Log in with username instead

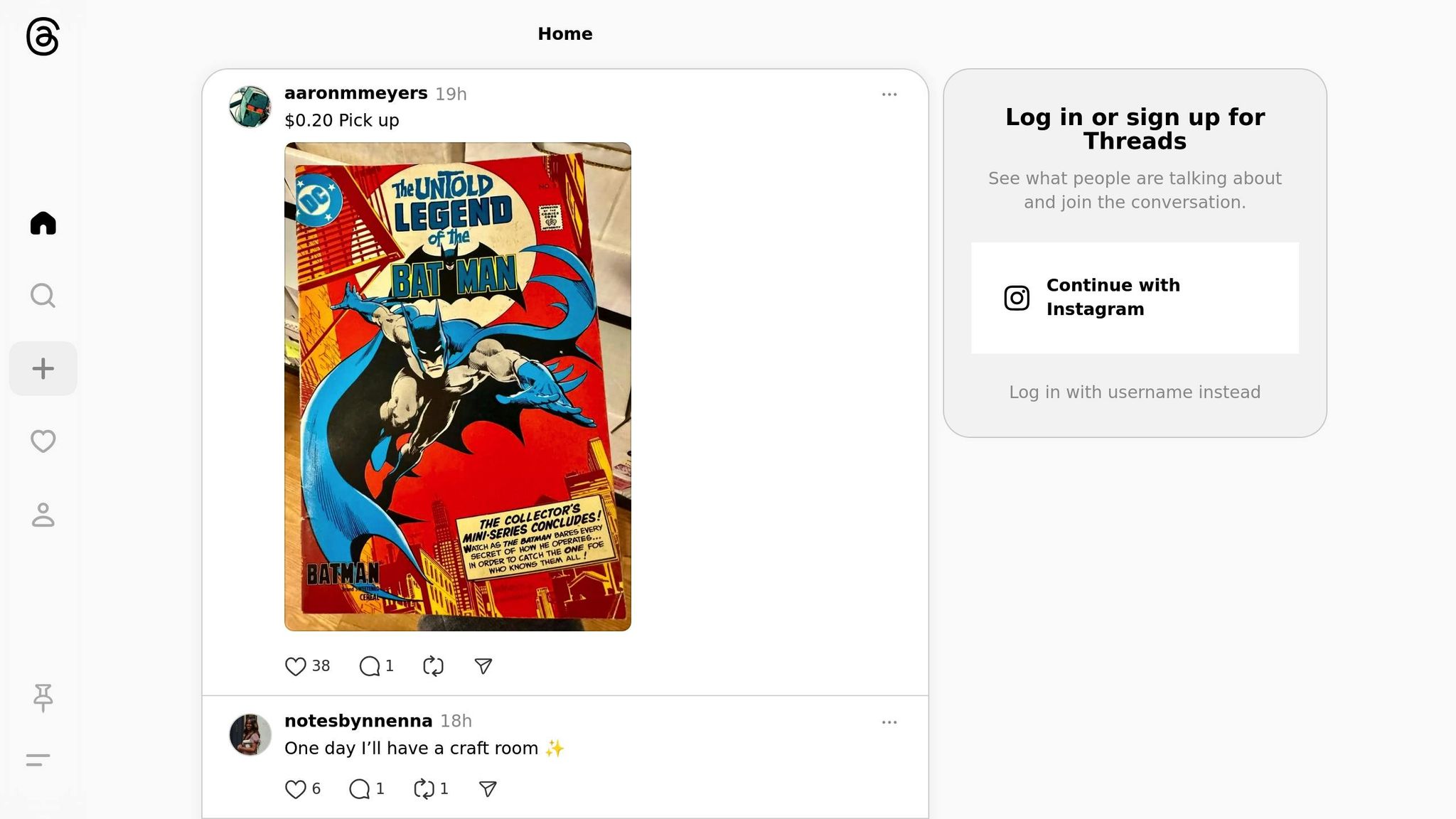pyautogui.click(x=1135, y=392)
